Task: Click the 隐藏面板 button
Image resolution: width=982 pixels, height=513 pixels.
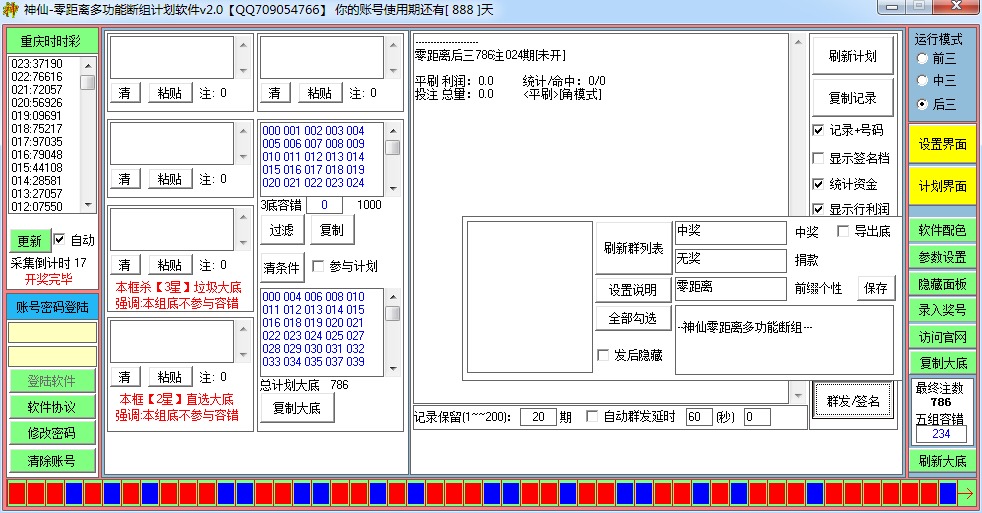Action: (942, 283)
